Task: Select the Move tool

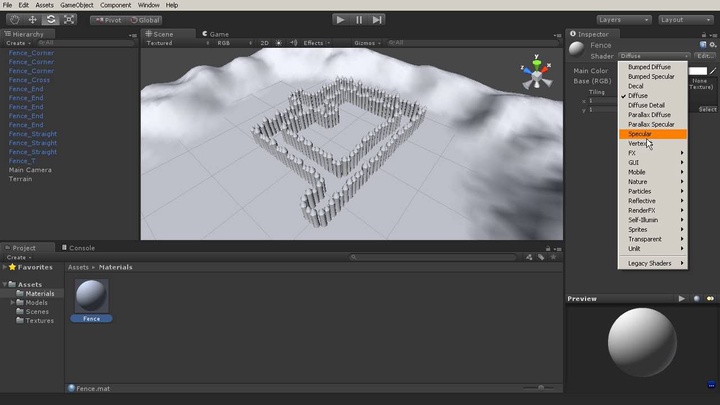Action: (32, 19)
